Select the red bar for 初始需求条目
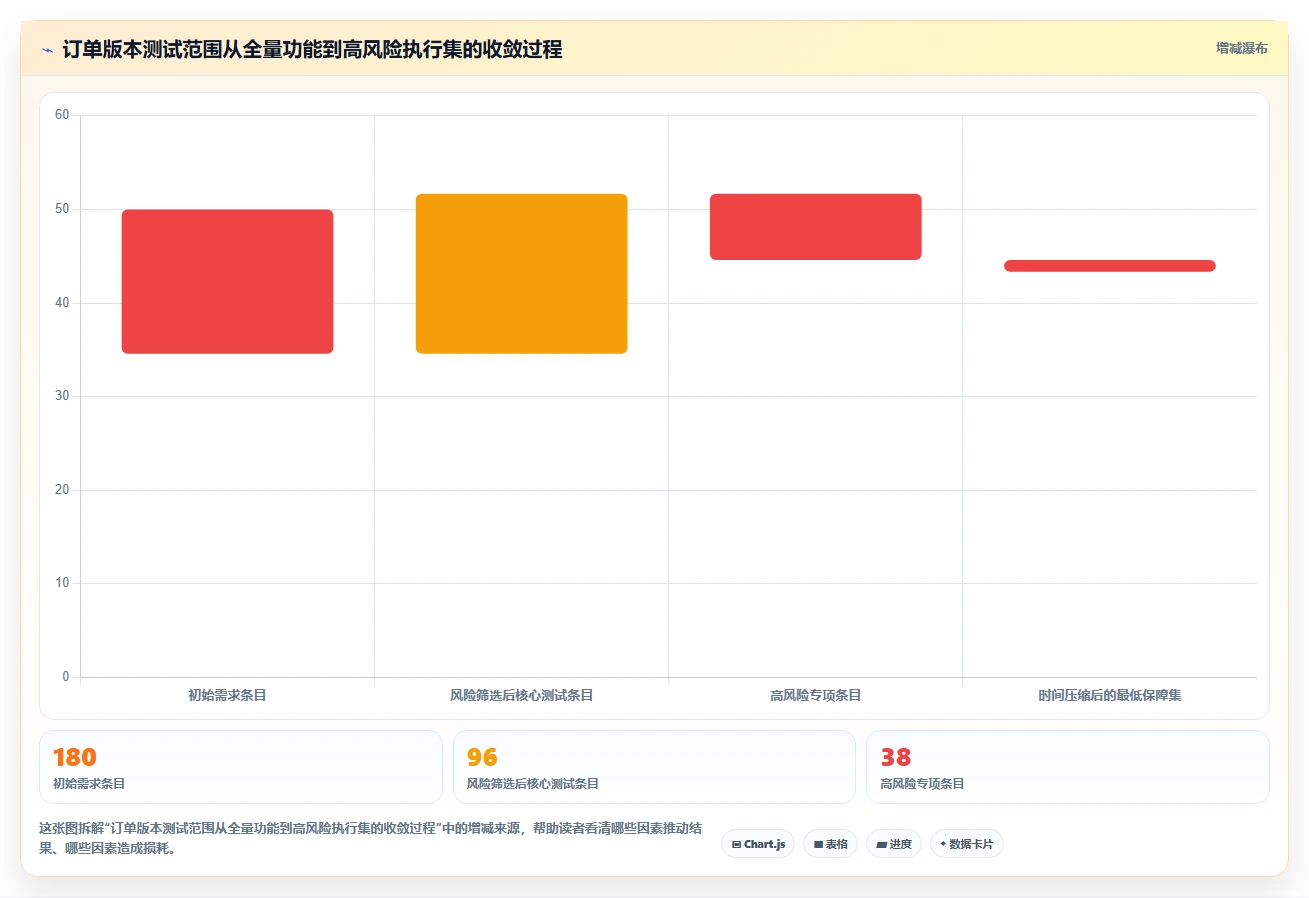 point(227,281)
